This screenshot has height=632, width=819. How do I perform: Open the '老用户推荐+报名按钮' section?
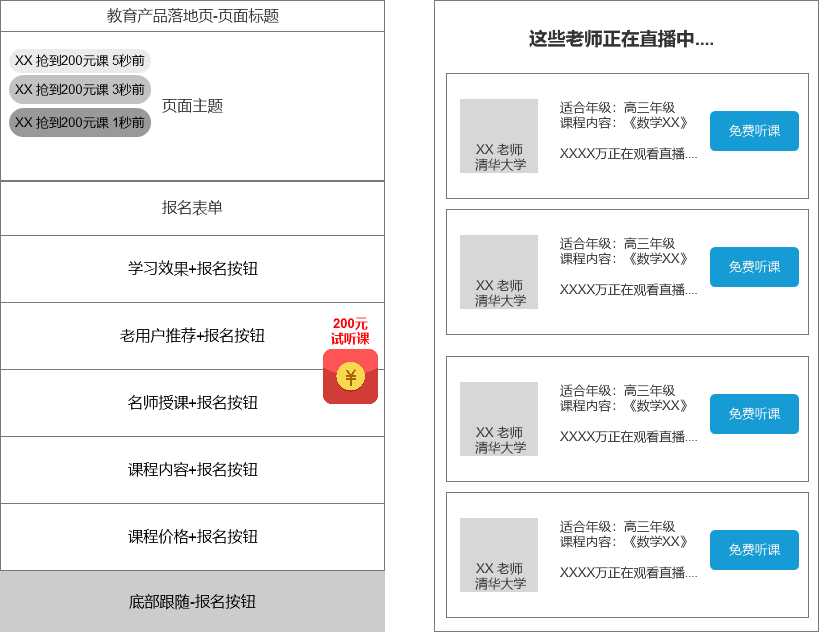pos(192,336)
